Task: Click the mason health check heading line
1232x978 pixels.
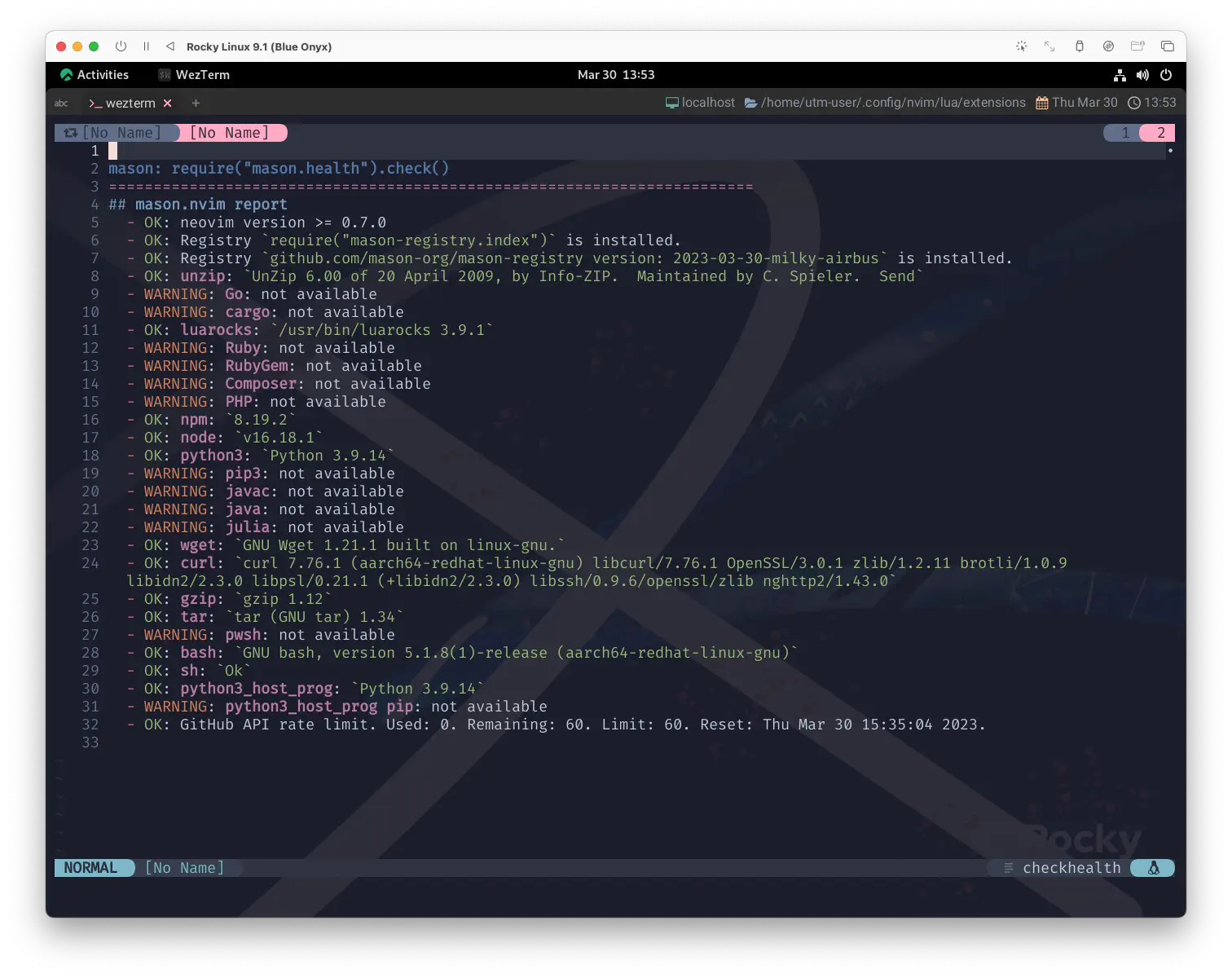Action: coord(279,169)
